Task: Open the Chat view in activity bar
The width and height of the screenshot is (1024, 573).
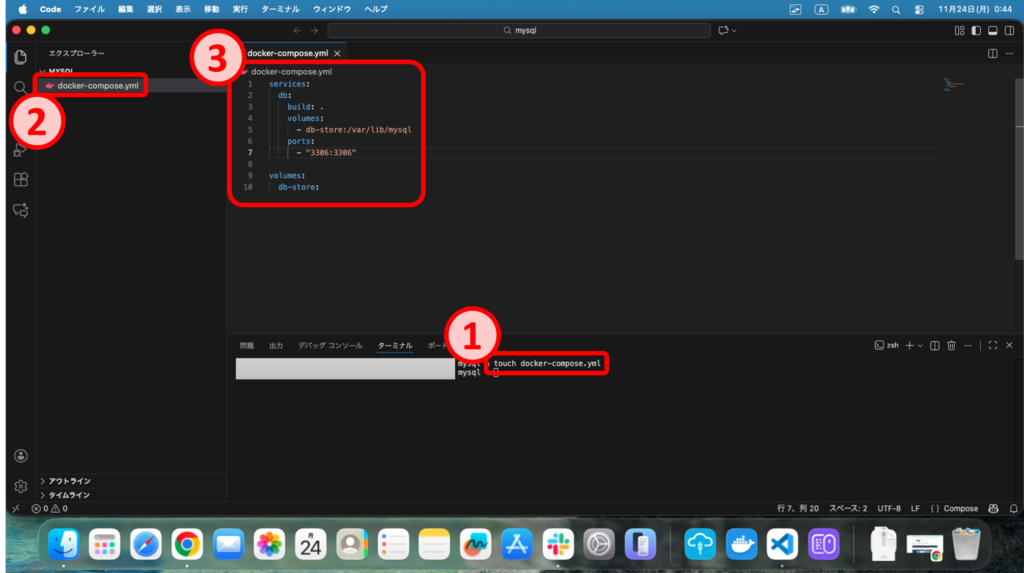Action: [20, 211]
